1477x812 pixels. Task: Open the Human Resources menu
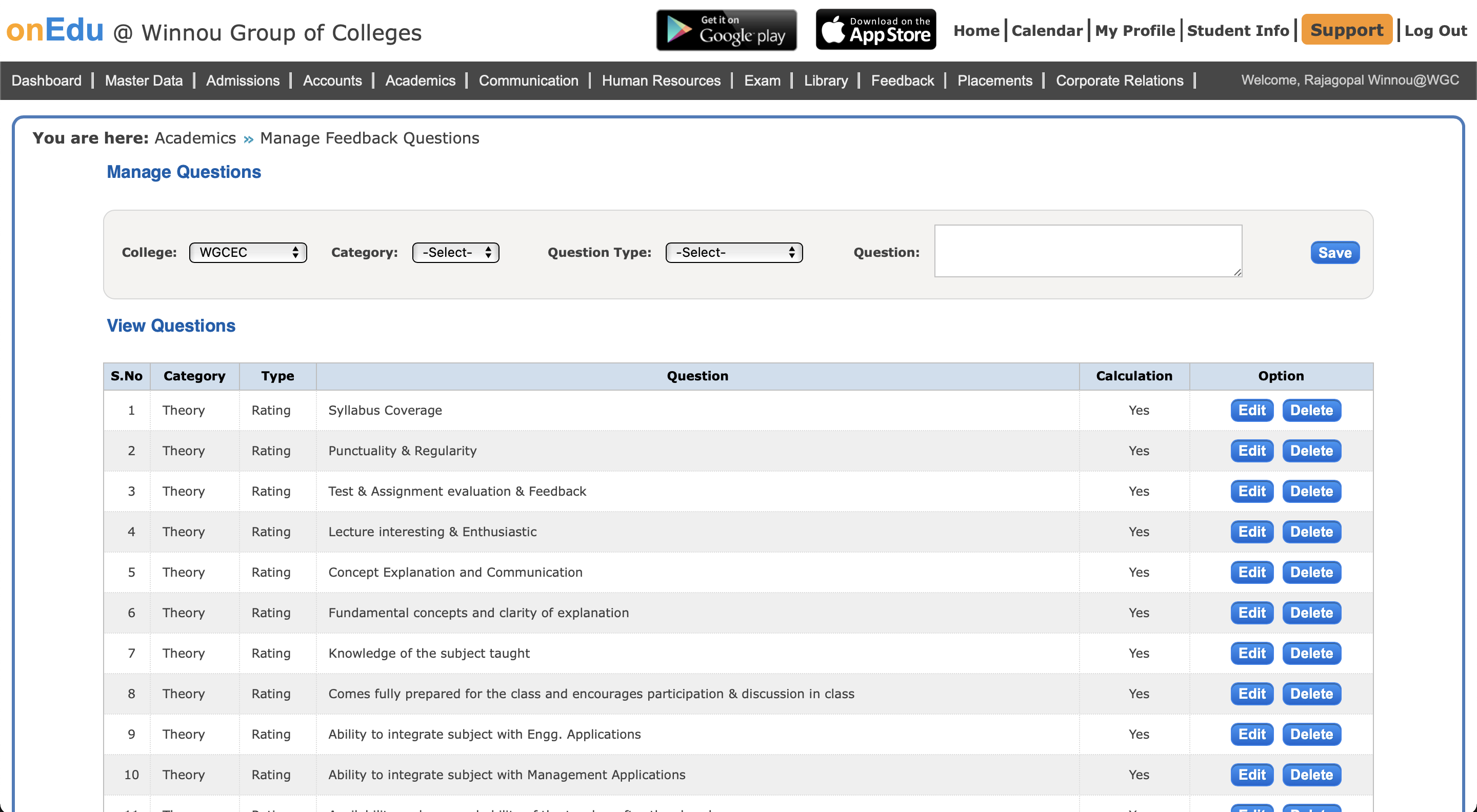661,80
